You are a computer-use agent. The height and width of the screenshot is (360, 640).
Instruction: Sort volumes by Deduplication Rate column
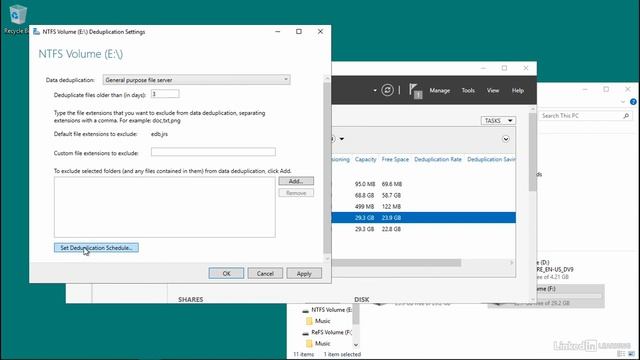click(x=438, y=160)
